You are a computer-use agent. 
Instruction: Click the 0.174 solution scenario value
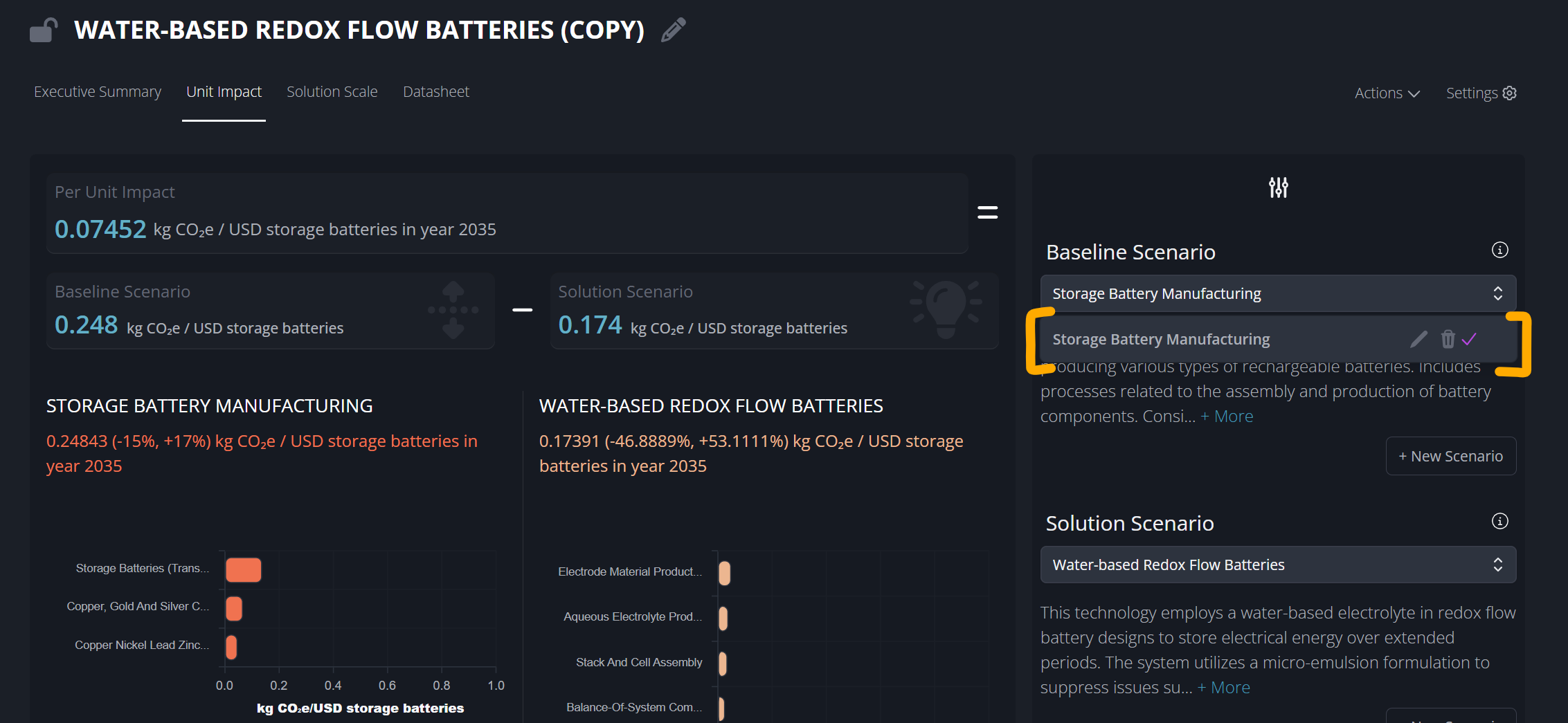(591, 324)
